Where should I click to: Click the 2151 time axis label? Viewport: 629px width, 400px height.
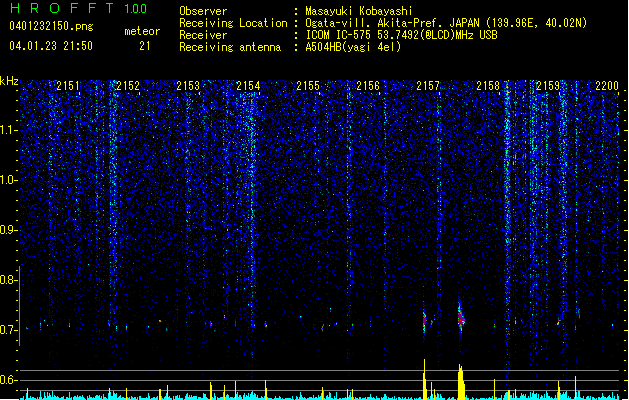click(68, 85)
